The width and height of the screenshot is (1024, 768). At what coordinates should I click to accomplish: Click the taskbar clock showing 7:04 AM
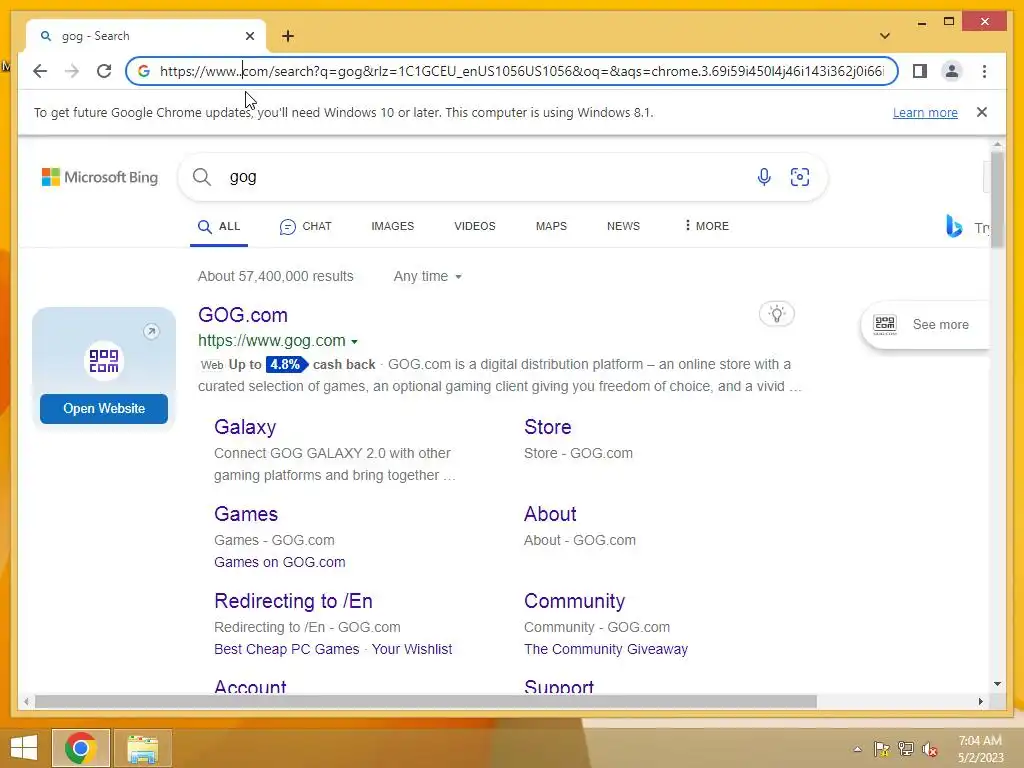coord(980,749)
